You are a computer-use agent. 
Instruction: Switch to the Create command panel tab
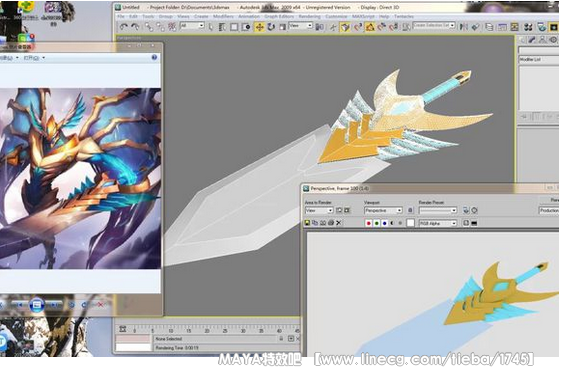pos(522,40)
